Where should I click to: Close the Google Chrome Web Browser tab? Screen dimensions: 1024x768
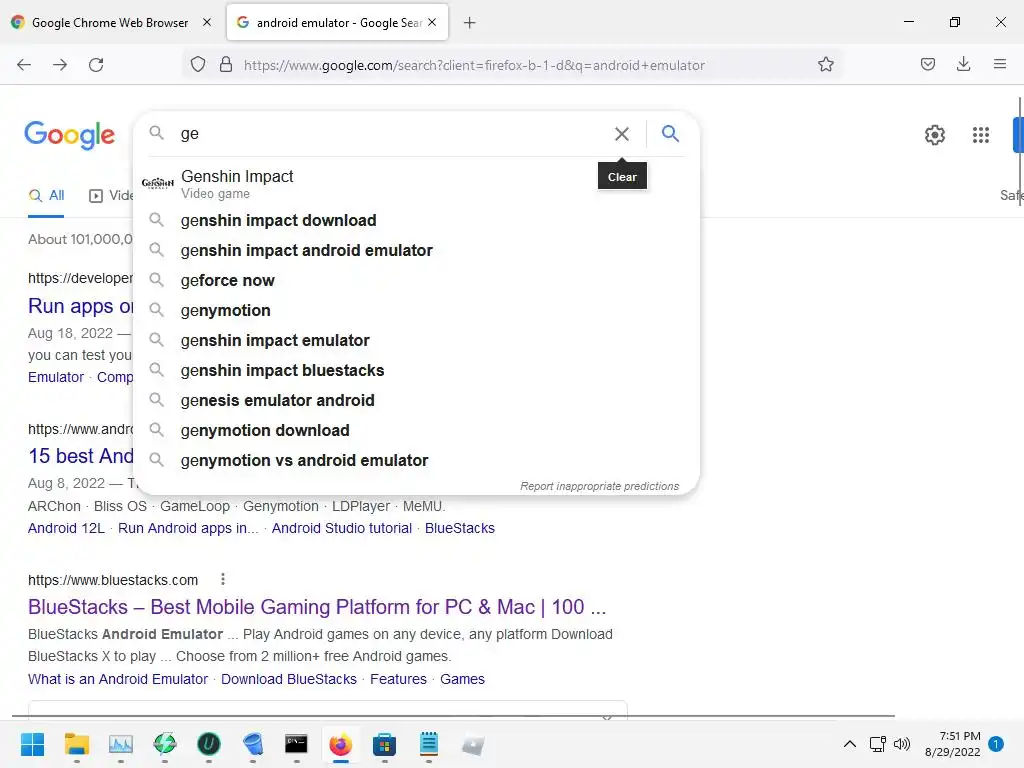pos(207,22)
